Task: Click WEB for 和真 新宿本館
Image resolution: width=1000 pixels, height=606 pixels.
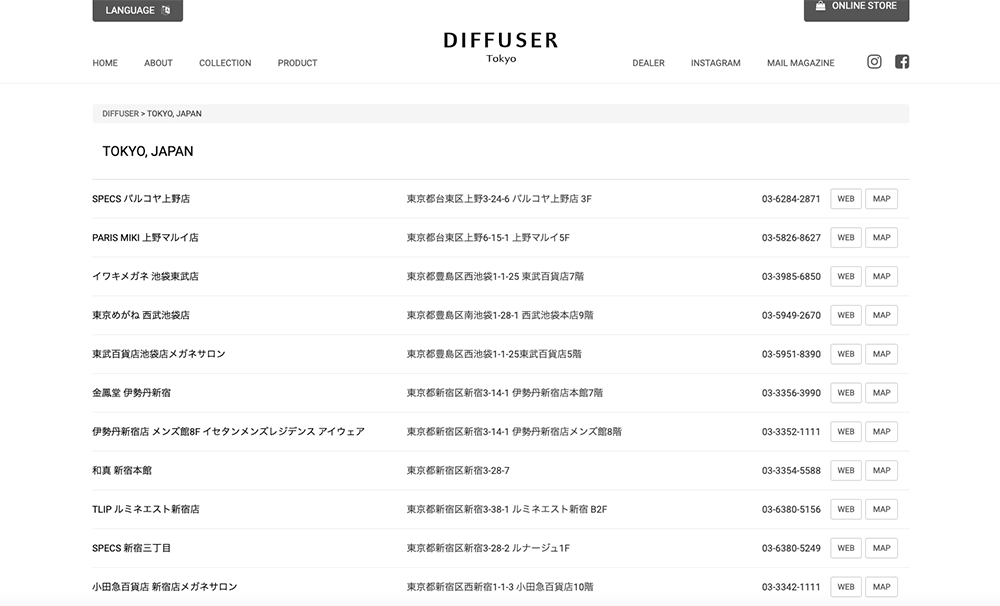Action: (846, 470)
